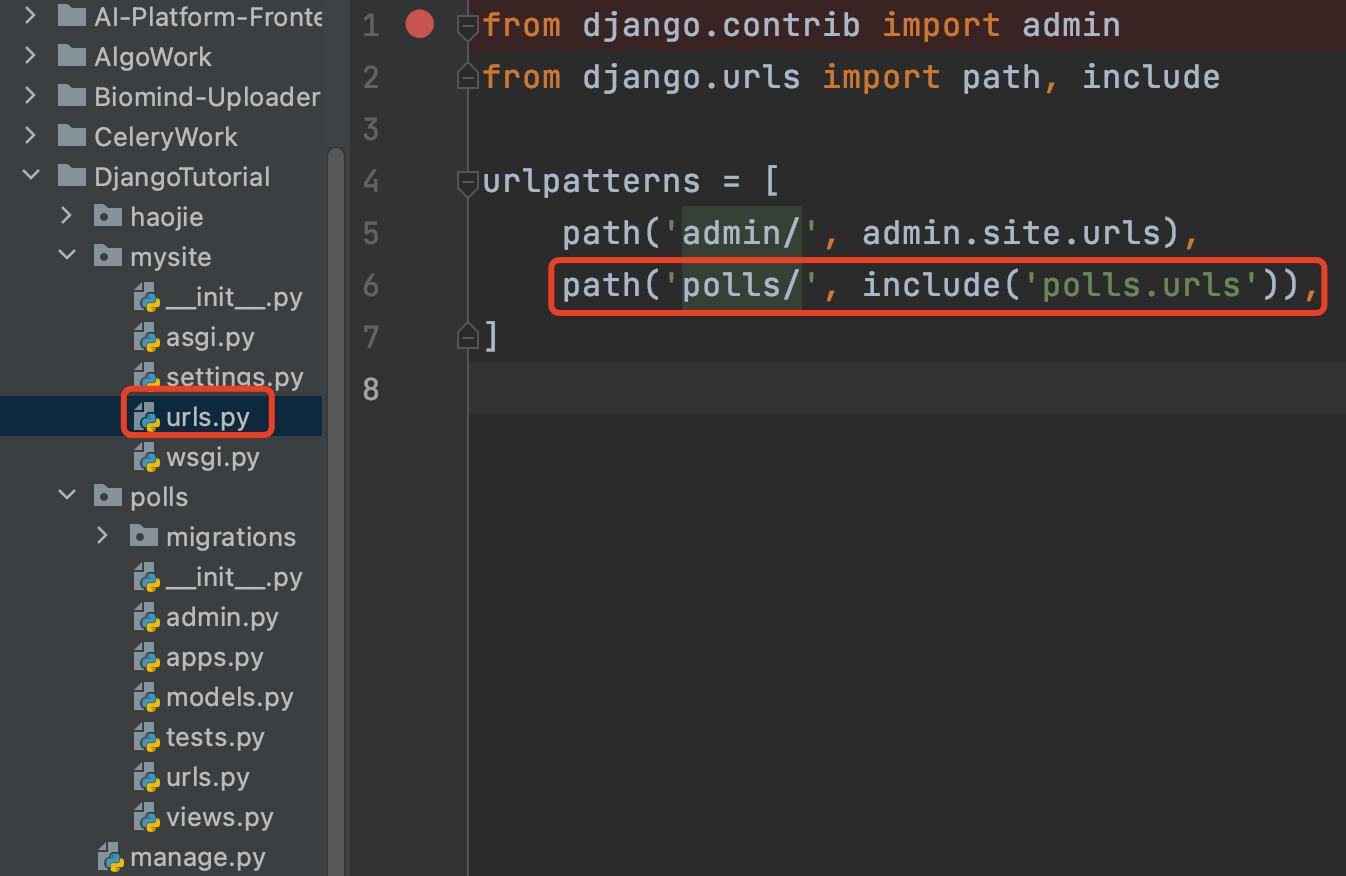Click Python file icon of tests.py
This screenshot has height=876, width=1346.
pos(147,737)
